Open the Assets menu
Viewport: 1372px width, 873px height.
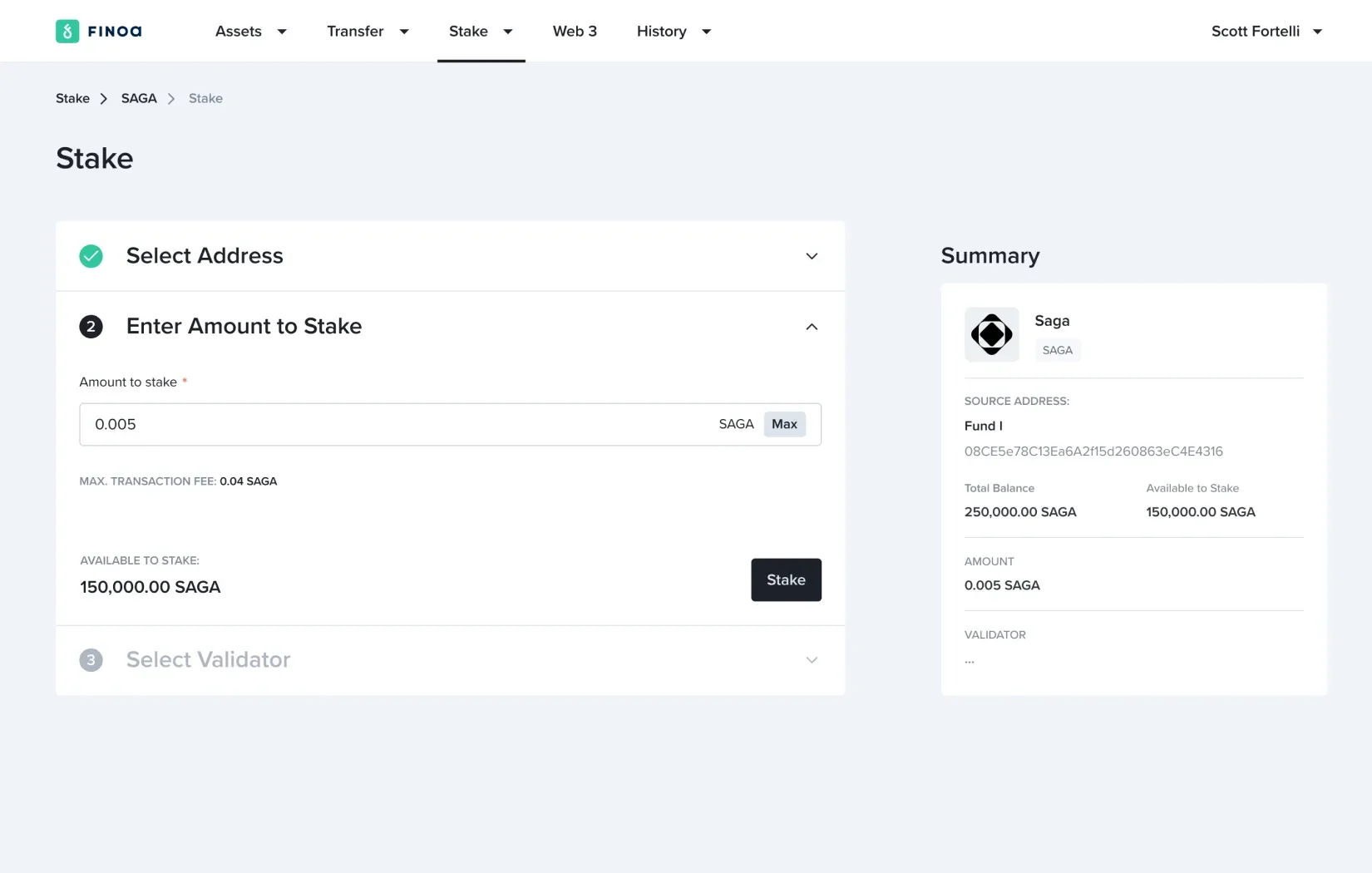pyautogui.click(x=250, y=31)
